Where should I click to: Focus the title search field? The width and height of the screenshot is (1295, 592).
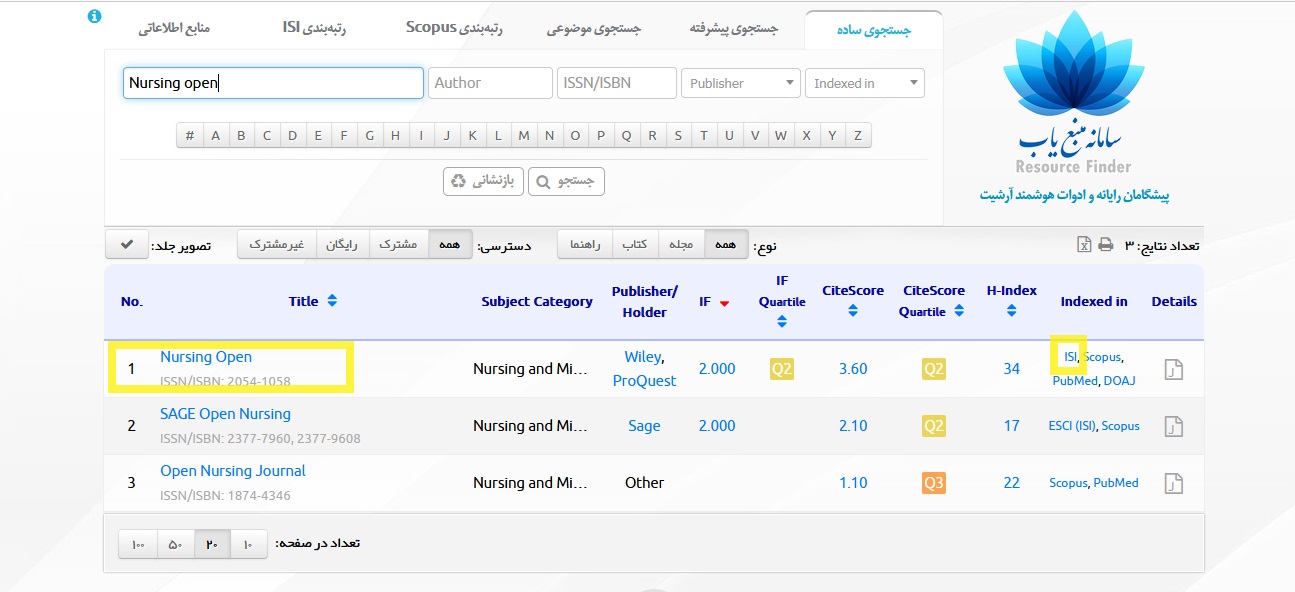(273, 83)
